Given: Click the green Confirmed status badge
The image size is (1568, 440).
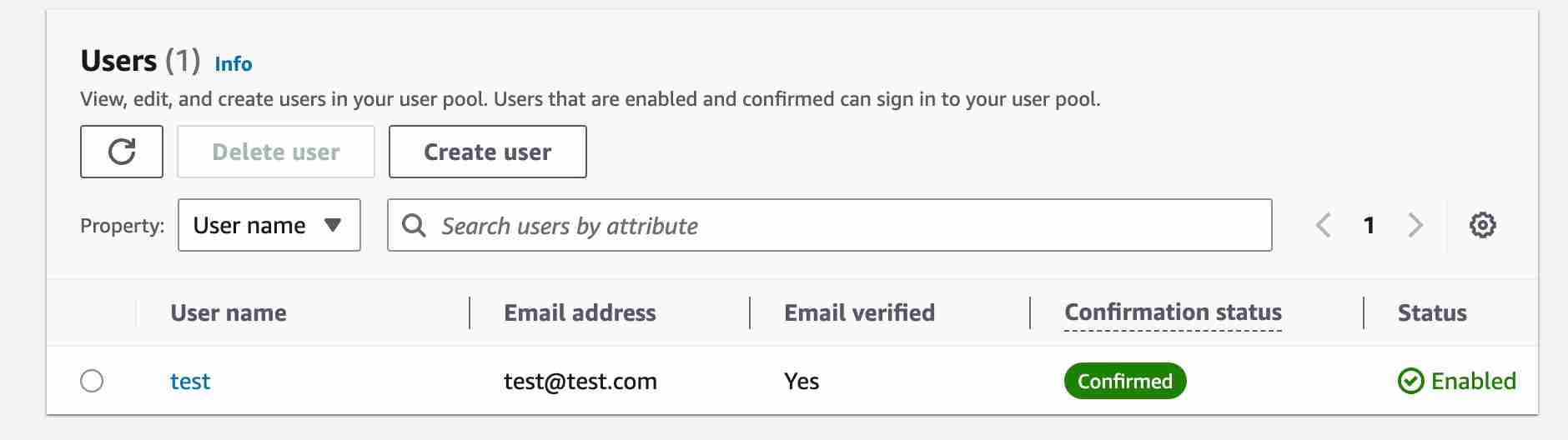Looking at the screenshot, I should [x=1124, y=381].
